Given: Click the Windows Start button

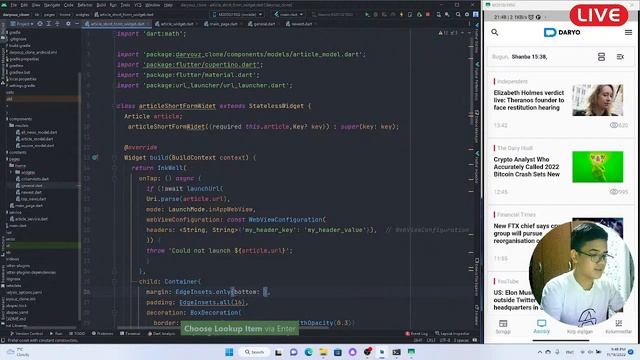Looking at the screenshot, I should (x=229, y=352).
